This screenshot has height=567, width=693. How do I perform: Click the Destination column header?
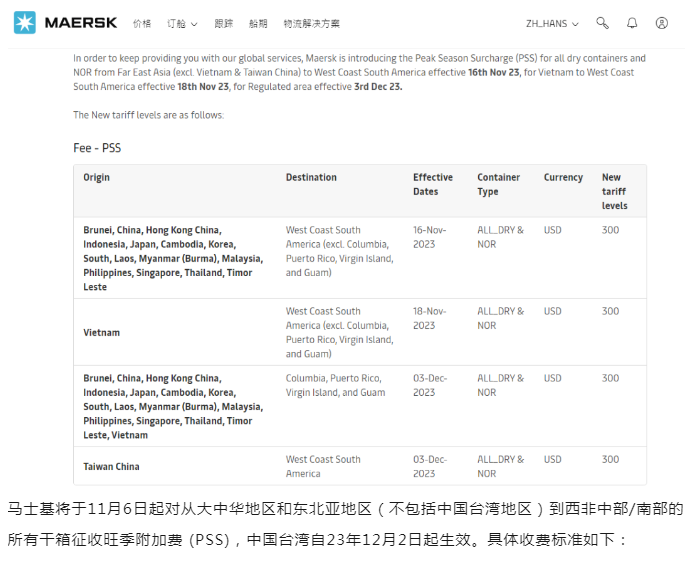(311, 177)
